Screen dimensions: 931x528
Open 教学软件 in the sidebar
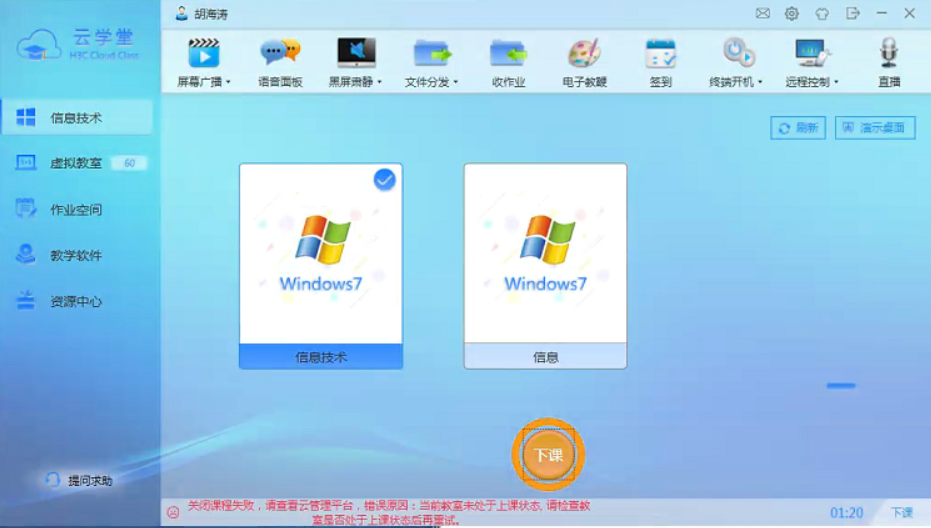(x=77, y=255)
